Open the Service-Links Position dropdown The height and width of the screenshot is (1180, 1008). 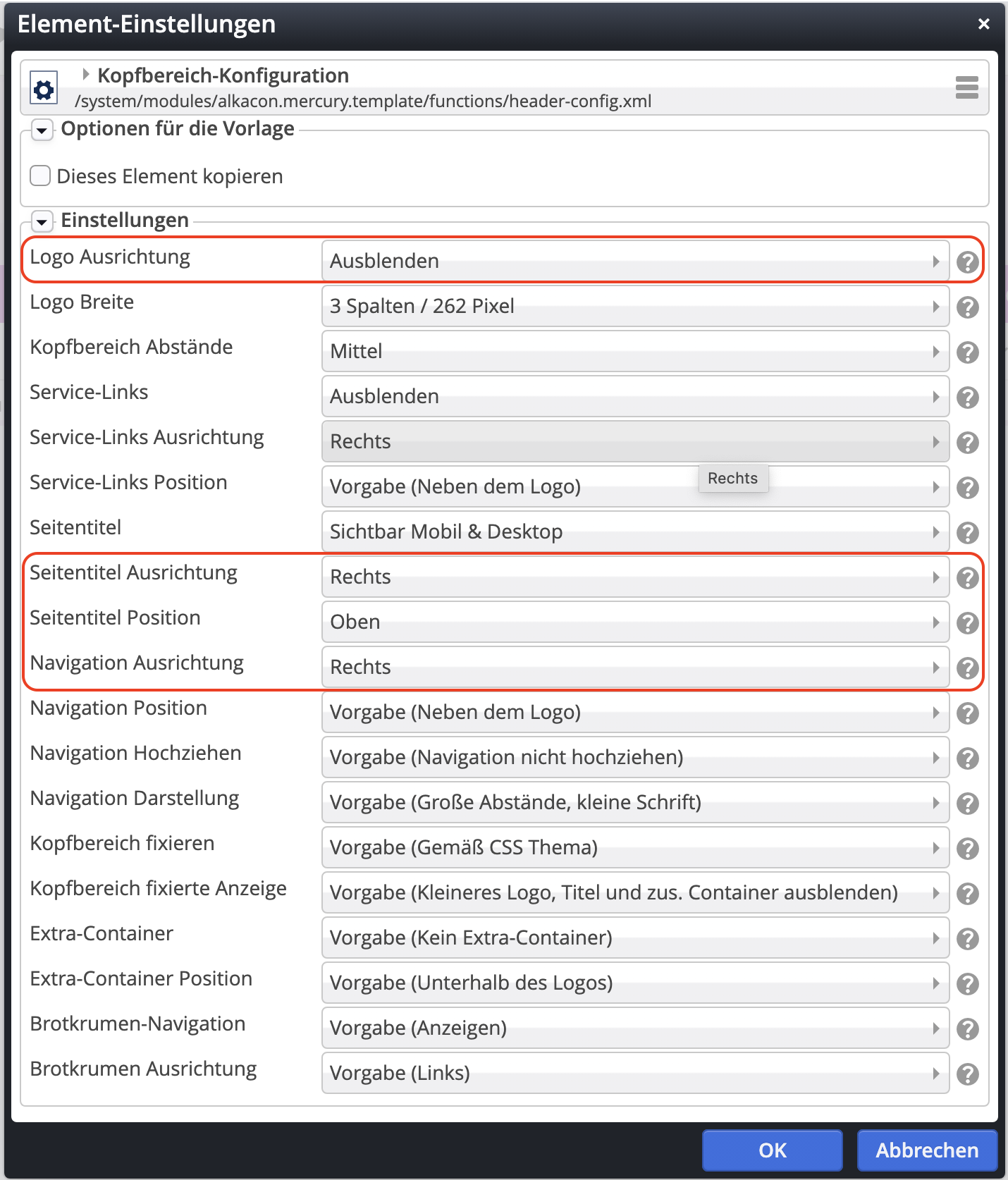(635, 486)
